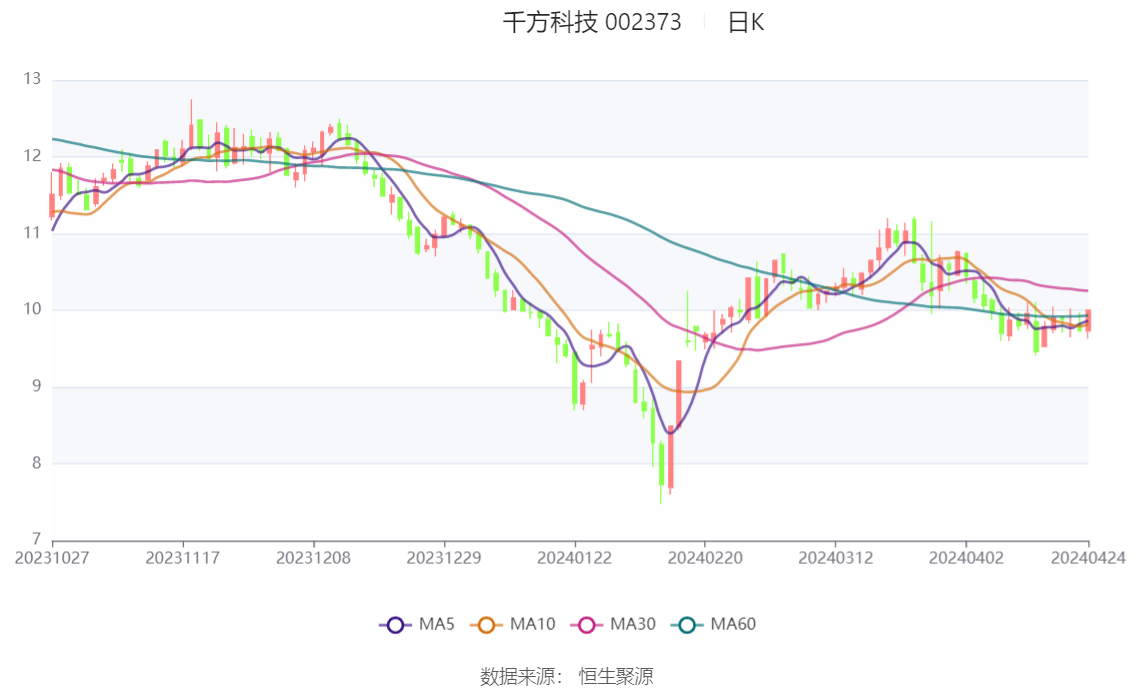Select the 20231117 x-axis date label
The image size is (1134, 689).
point(182,558)
